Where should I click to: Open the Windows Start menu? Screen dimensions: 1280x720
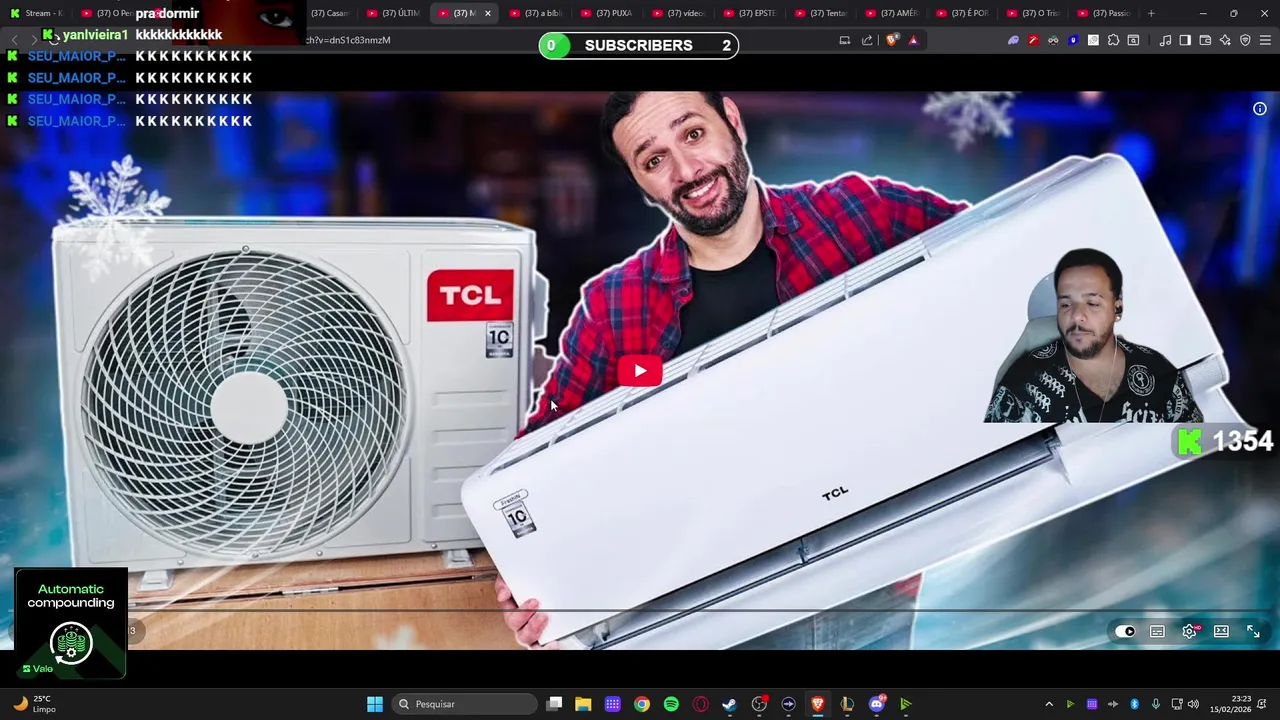(374, 704)
